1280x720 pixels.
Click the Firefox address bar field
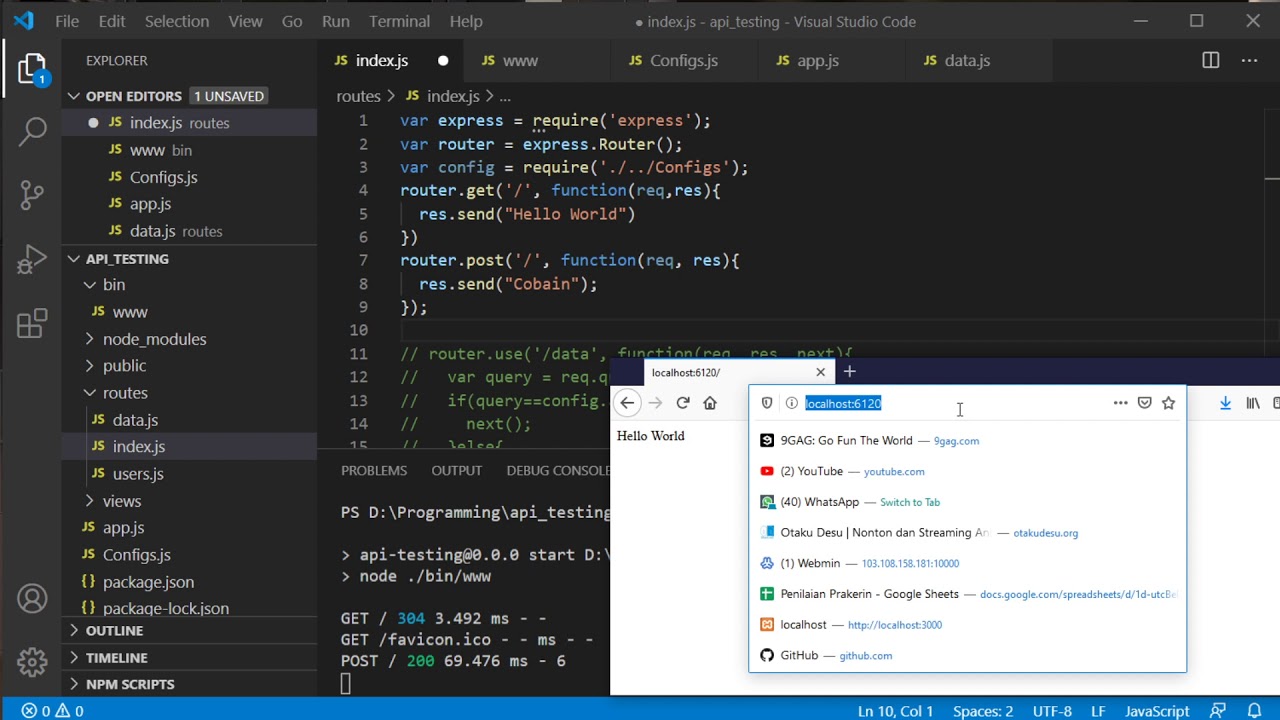click(x=967, y=403)
